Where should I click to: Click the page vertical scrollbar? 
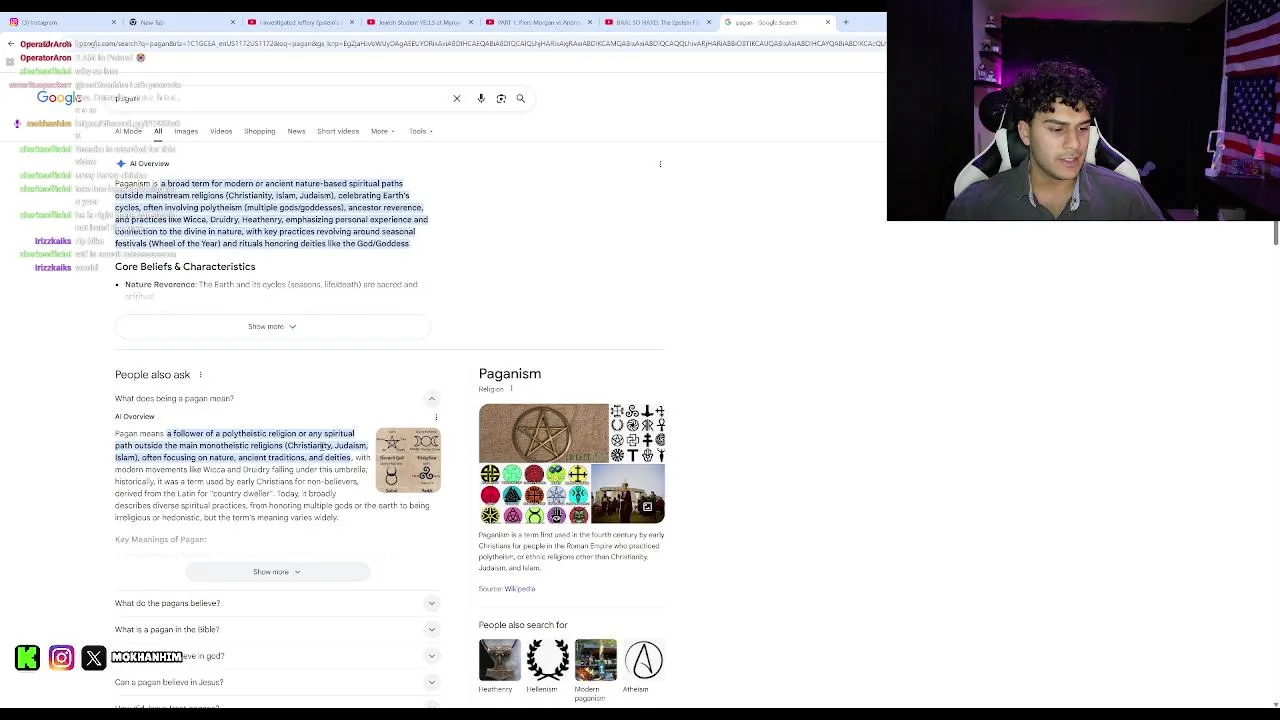(x=1275, y=234)
